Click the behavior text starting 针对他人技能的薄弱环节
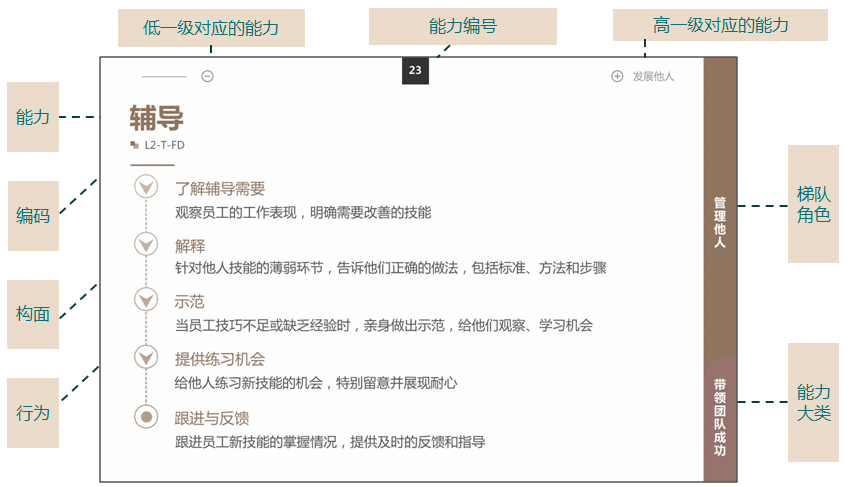The image size is (853, 487). tap(391, 268)
